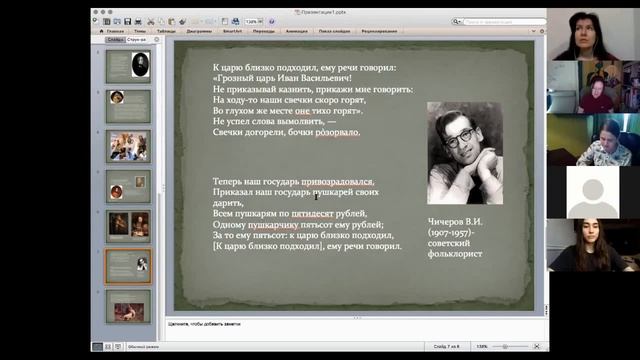Start slideshow from status bar icon
Viewport: 640px width, 360px height.
tap(118, 347)
